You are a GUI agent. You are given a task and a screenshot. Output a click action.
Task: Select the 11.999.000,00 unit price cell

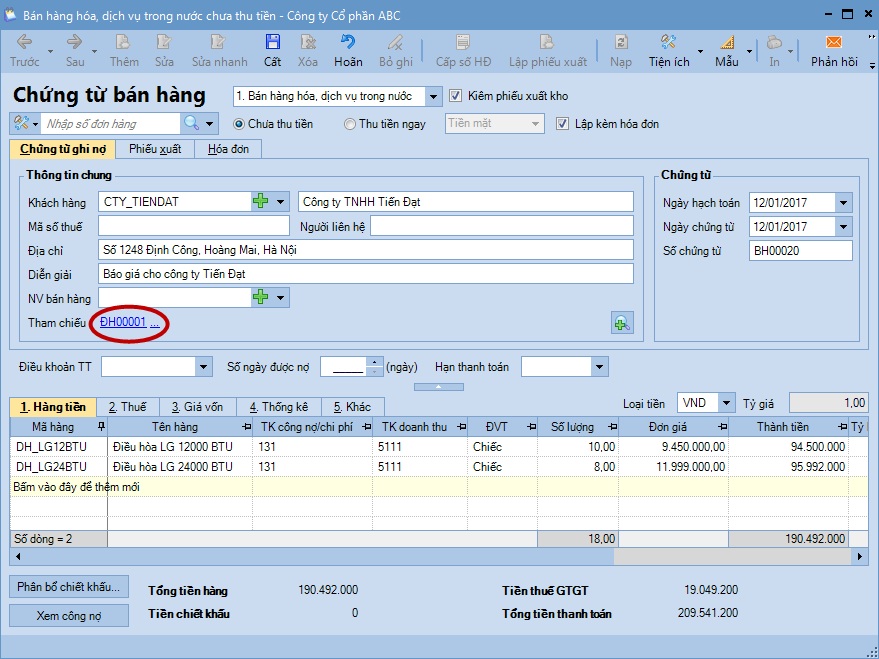[673, 466]
